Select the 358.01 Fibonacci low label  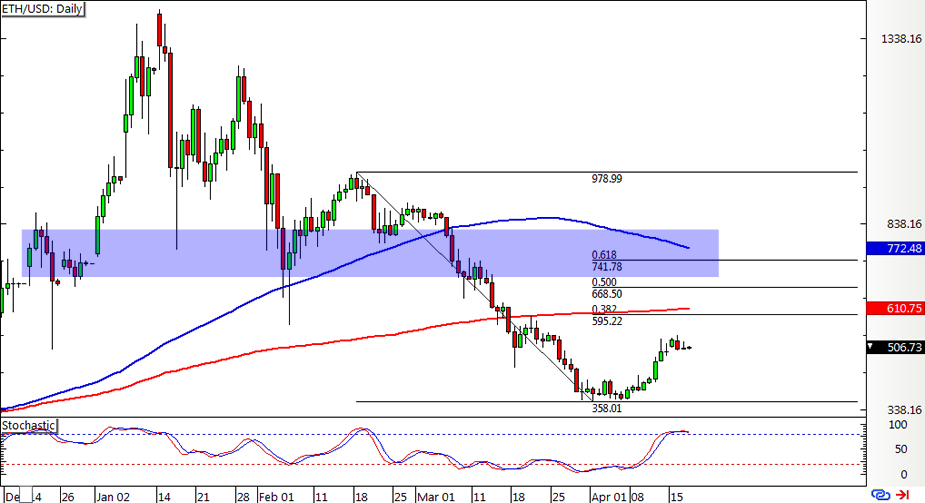(x=606, y=408)
